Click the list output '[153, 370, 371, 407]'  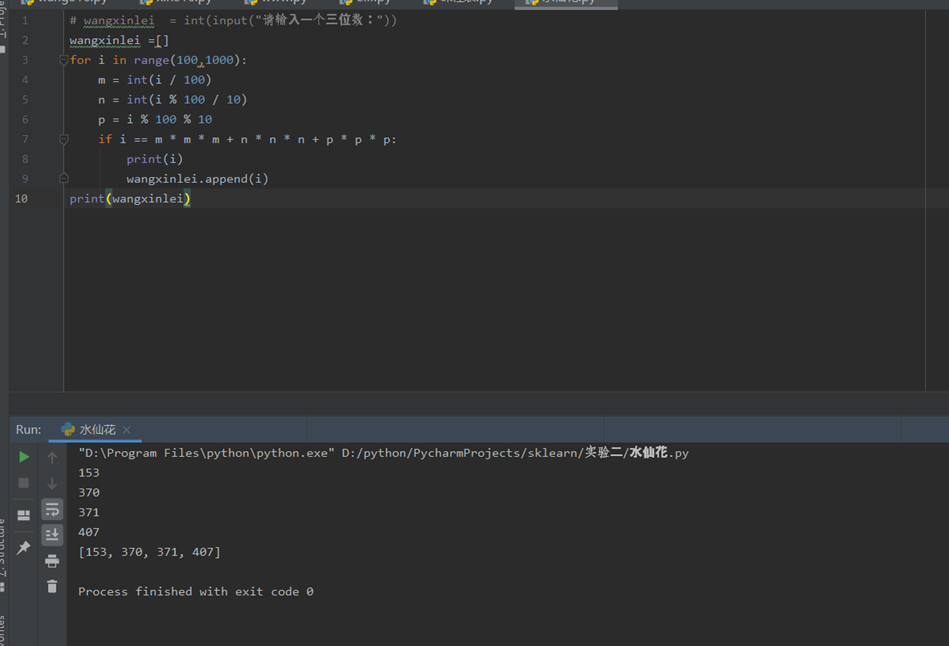pyautogui.click(x=149, y=552)
